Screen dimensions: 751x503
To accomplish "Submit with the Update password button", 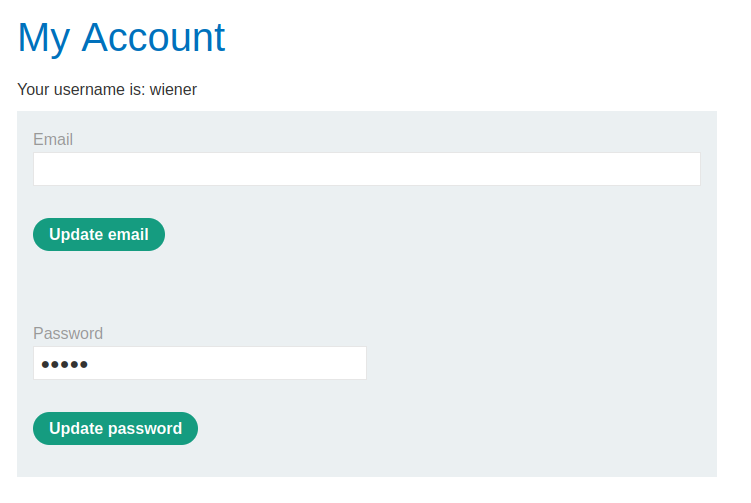I will [115, 428].
